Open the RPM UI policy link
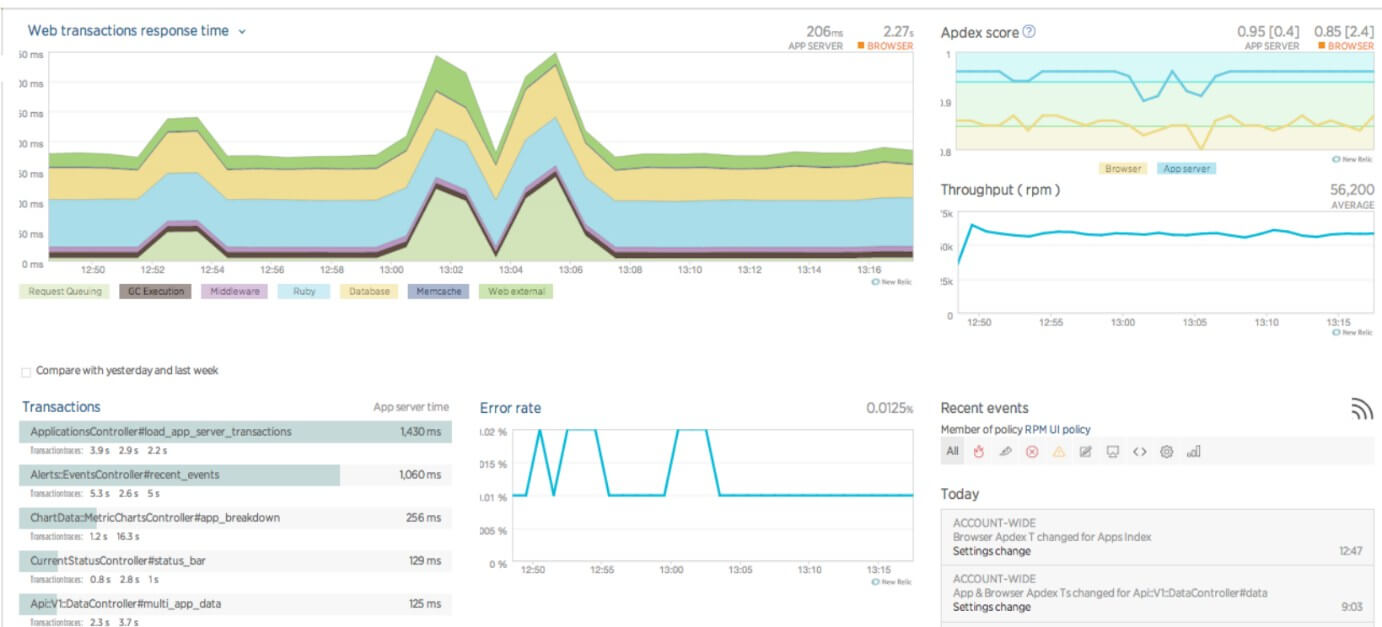Screen dimensions: 1382x627 click(1057, 430)
